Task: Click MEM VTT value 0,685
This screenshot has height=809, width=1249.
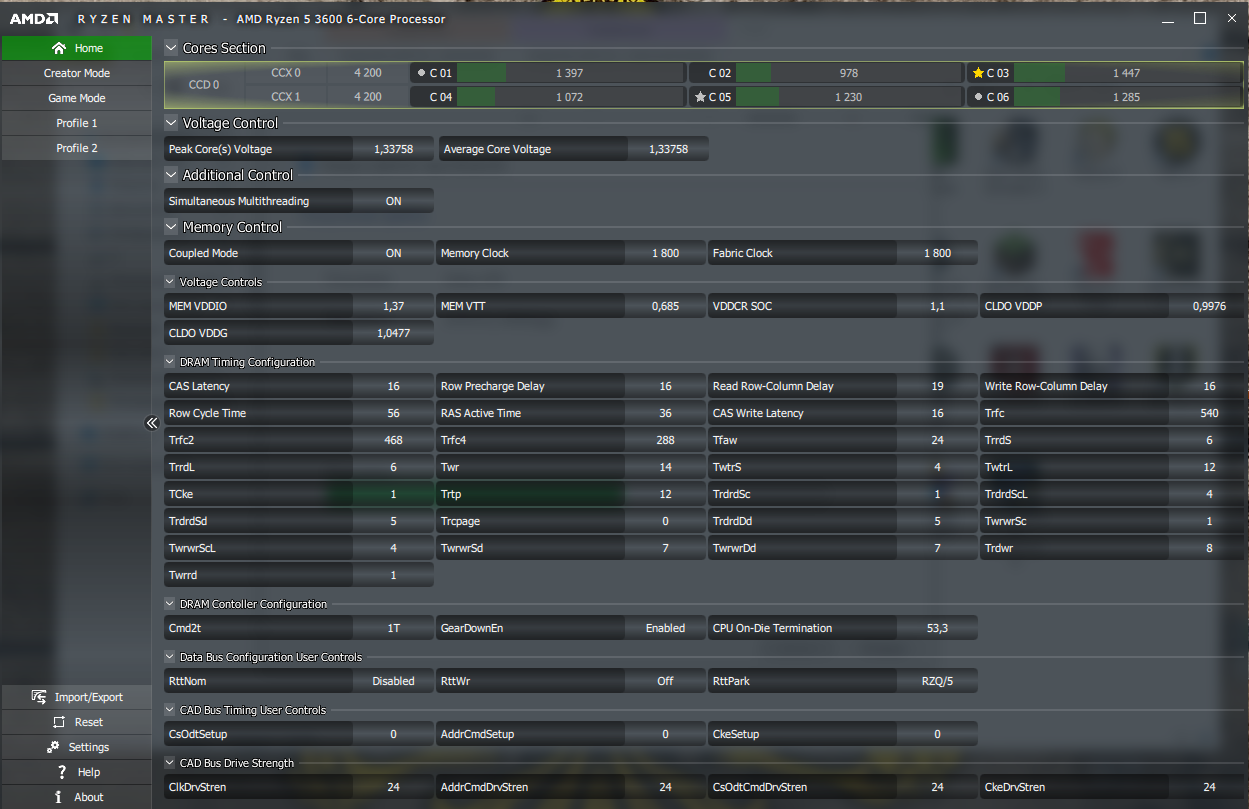Action: [665, 306]
